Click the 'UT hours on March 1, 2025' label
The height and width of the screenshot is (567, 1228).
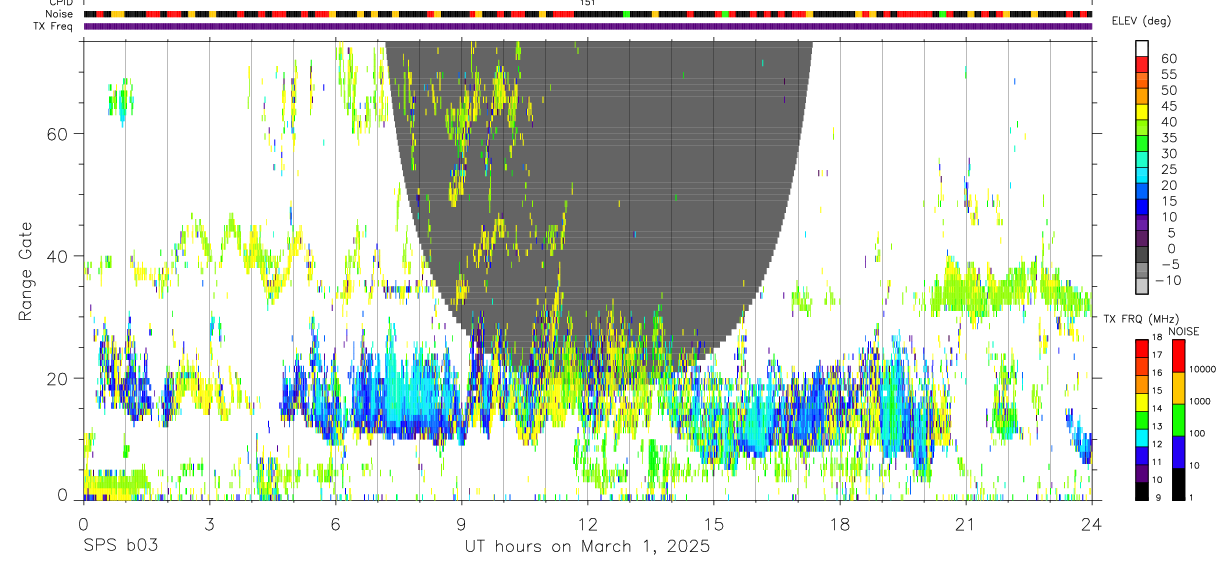[x=587, y=547]
